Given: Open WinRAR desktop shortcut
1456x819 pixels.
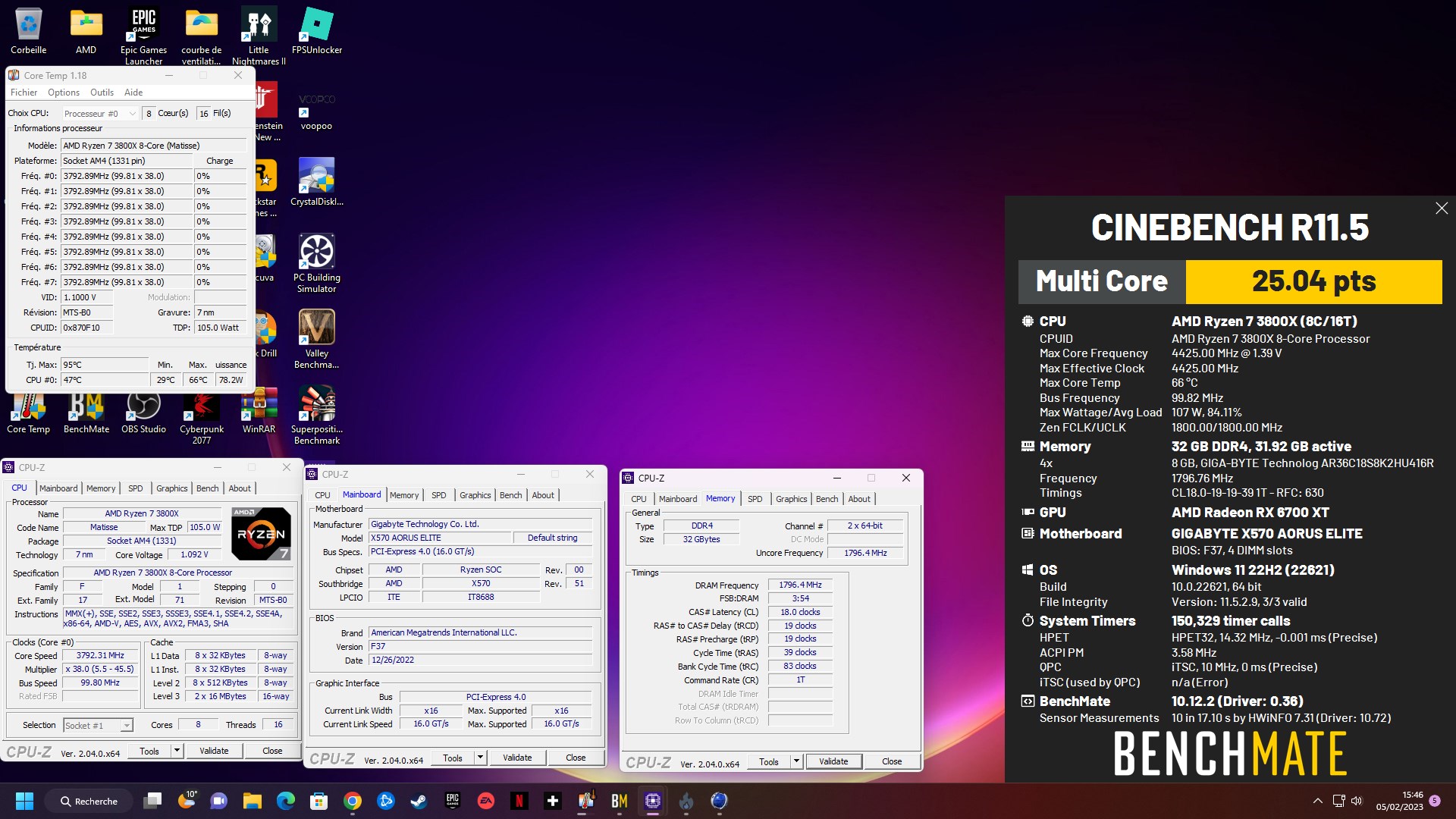Looking at the screenshot, I should point(259,410).
